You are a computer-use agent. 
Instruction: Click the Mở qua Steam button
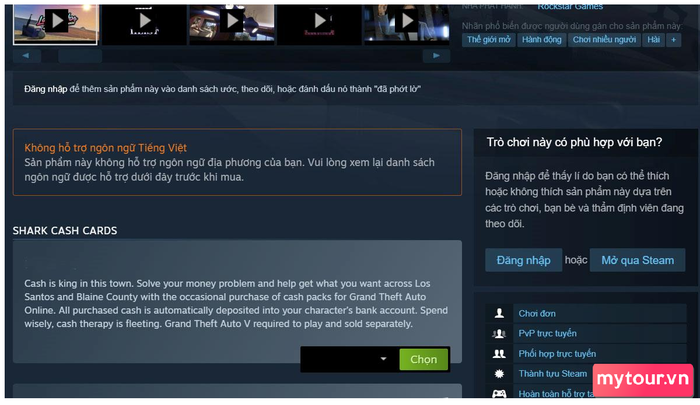[638, 260]
